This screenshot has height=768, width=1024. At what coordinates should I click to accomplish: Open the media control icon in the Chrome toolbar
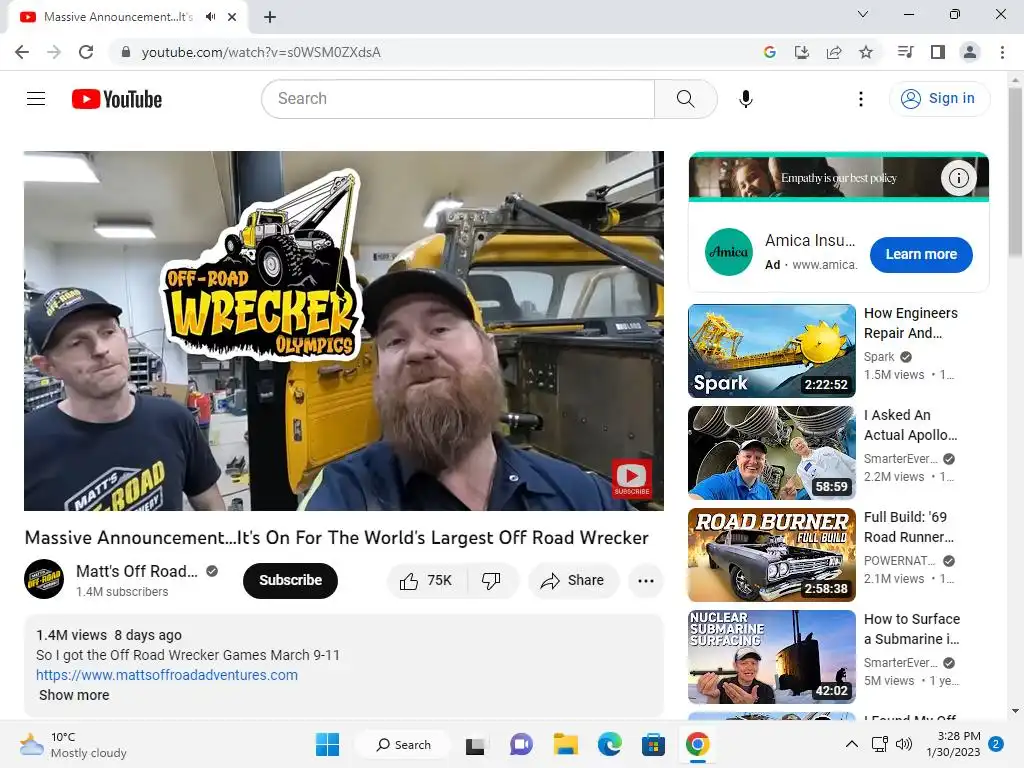905,52
